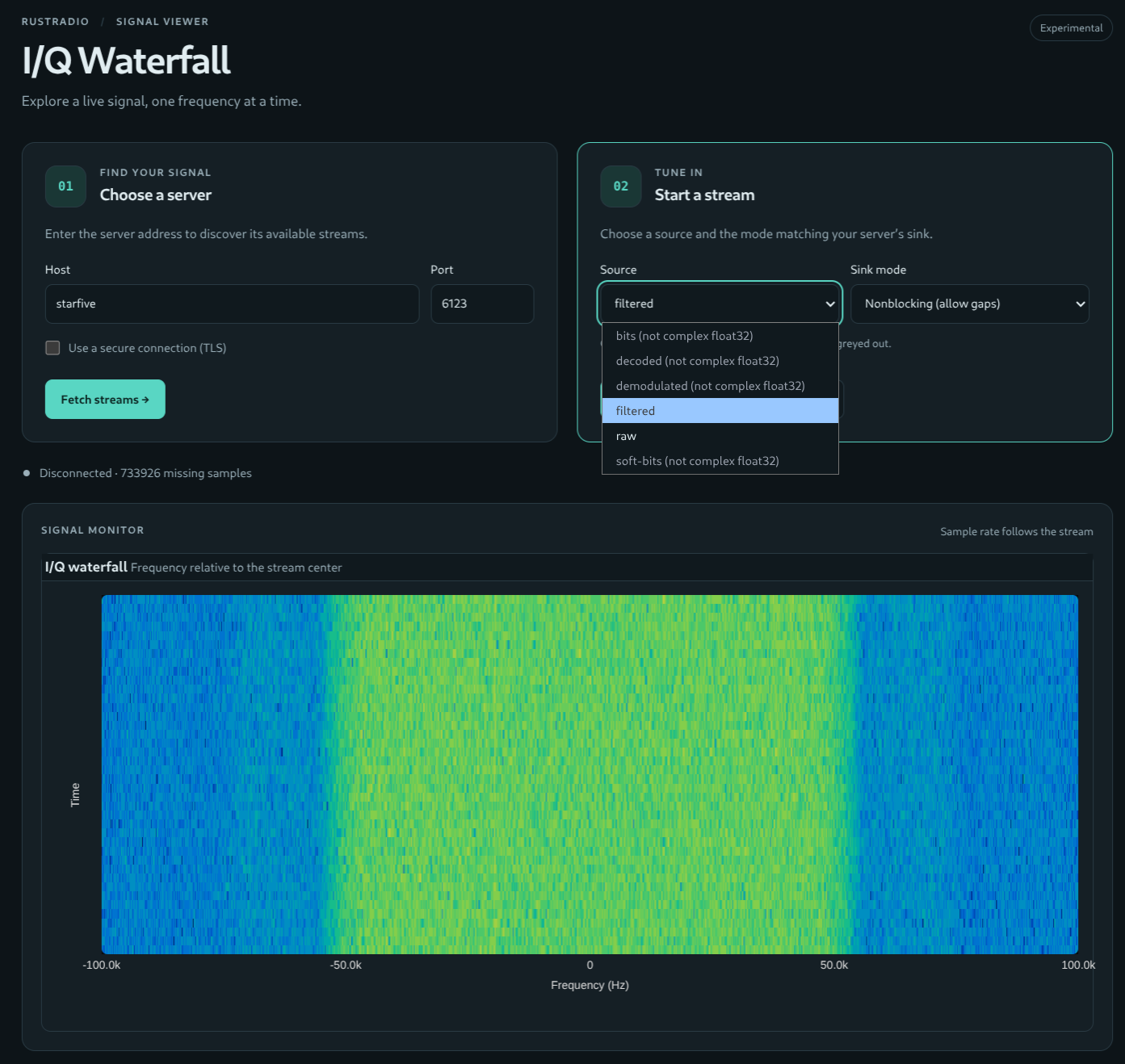
Task: Focus the Host input field
Action: [232, 304]
